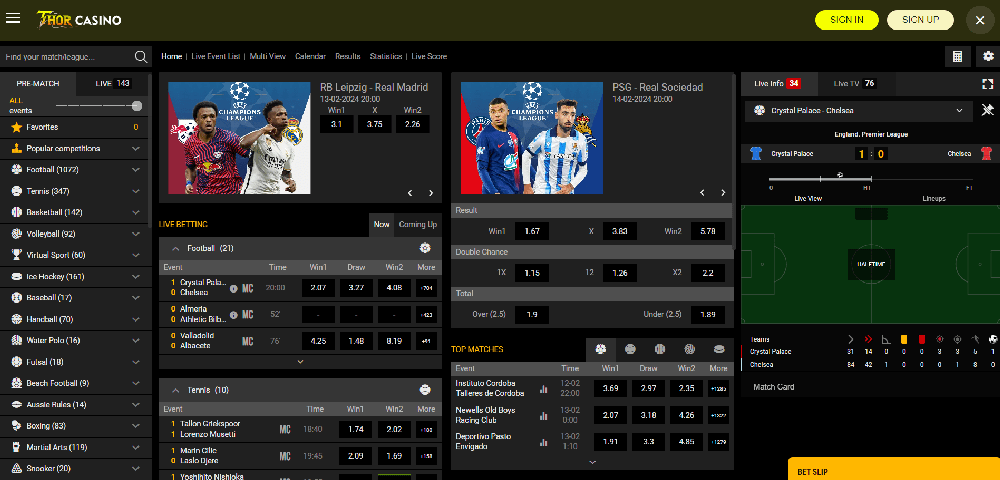Adjust the ALL events time slider handle
The image size is (1000, 480).
pos(137,106)
